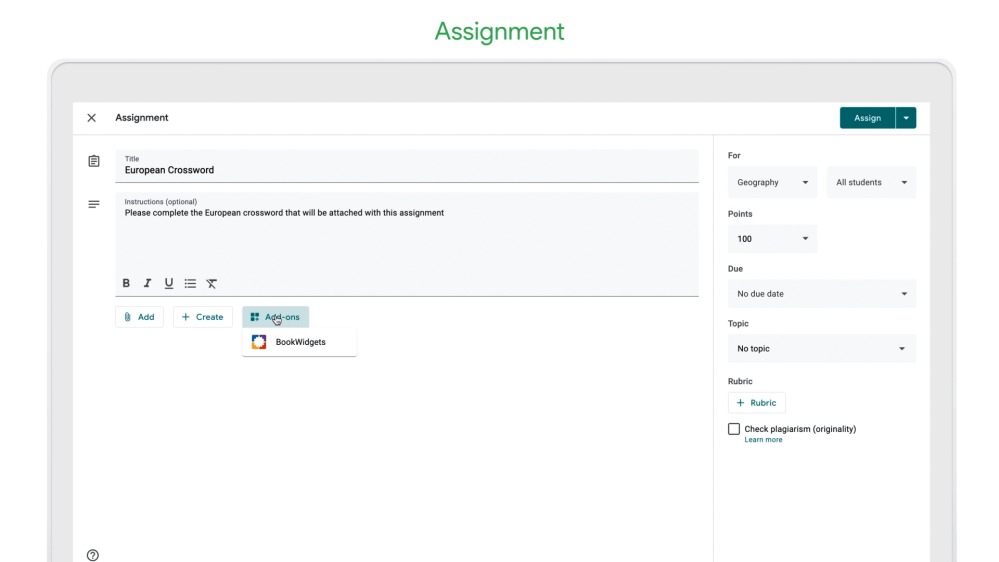Select BookWidgets from Add-ons menu
999x562 pixels.
[x=300, y=342]
